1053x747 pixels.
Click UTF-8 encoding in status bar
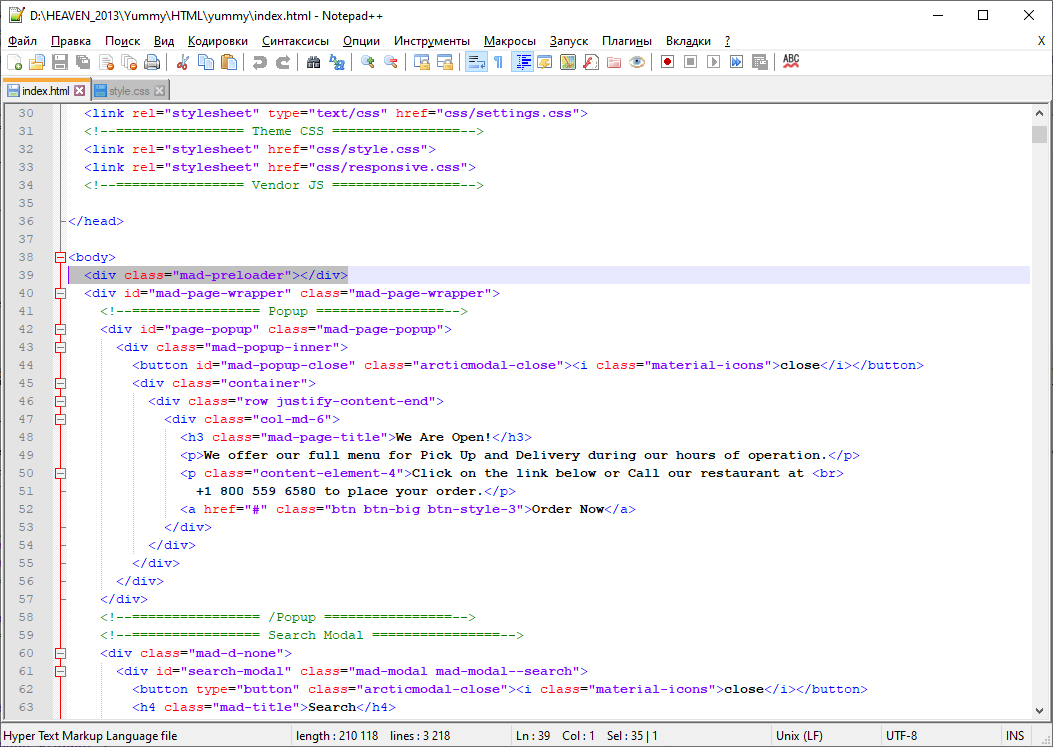(901, 736)
